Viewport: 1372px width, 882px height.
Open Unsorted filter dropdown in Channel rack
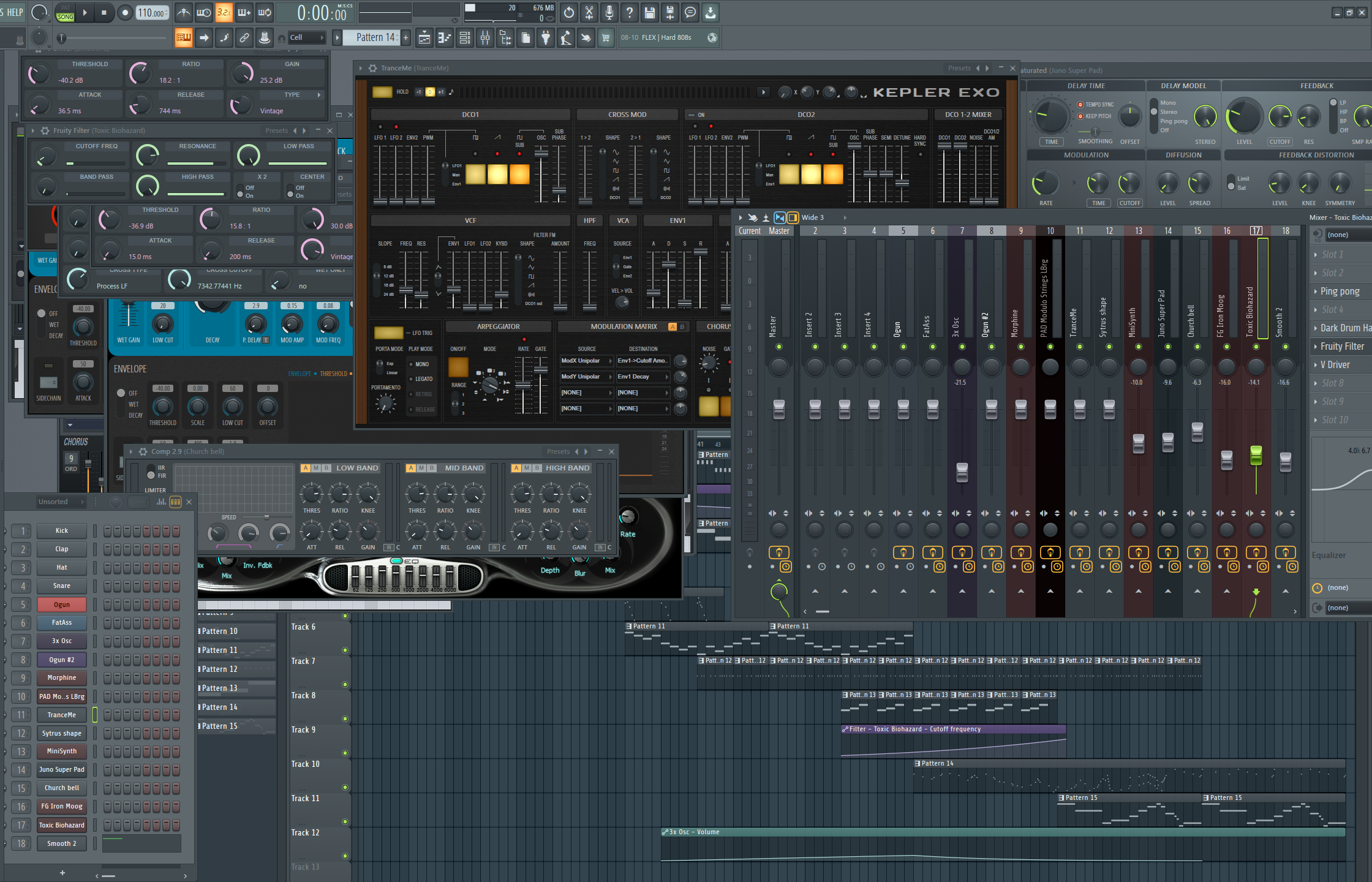[x=60, y=502]
